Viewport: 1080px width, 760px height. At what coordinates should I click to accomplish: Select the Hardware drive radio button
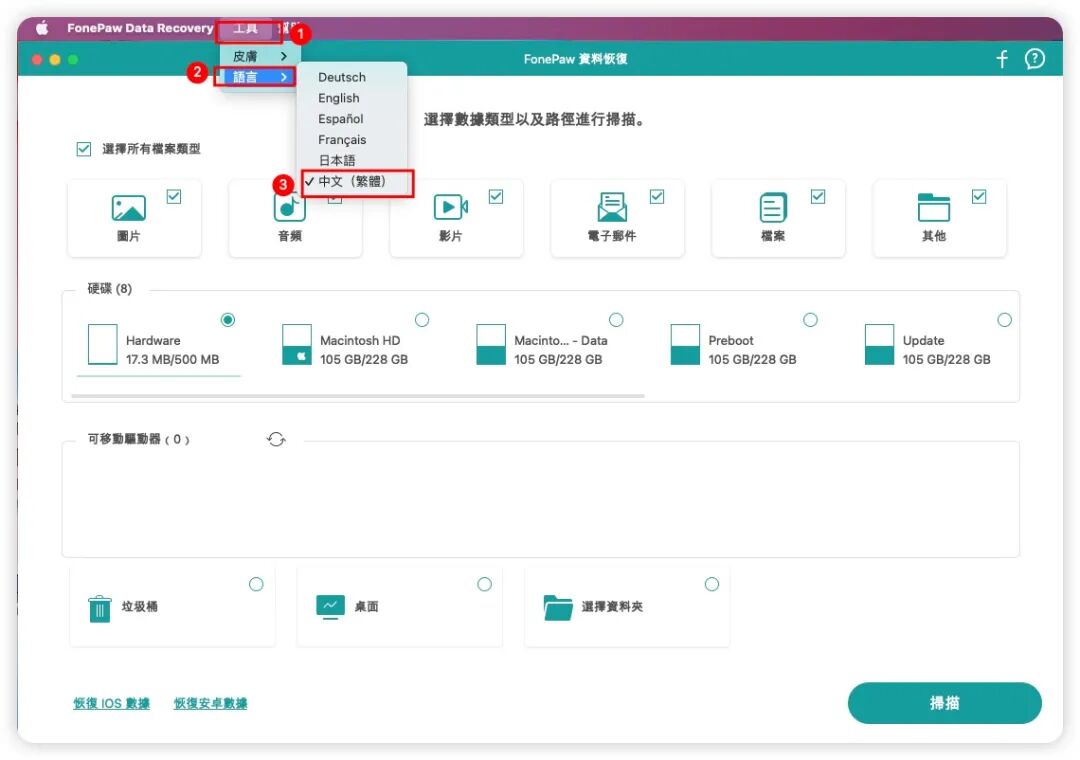click(228, 320)
